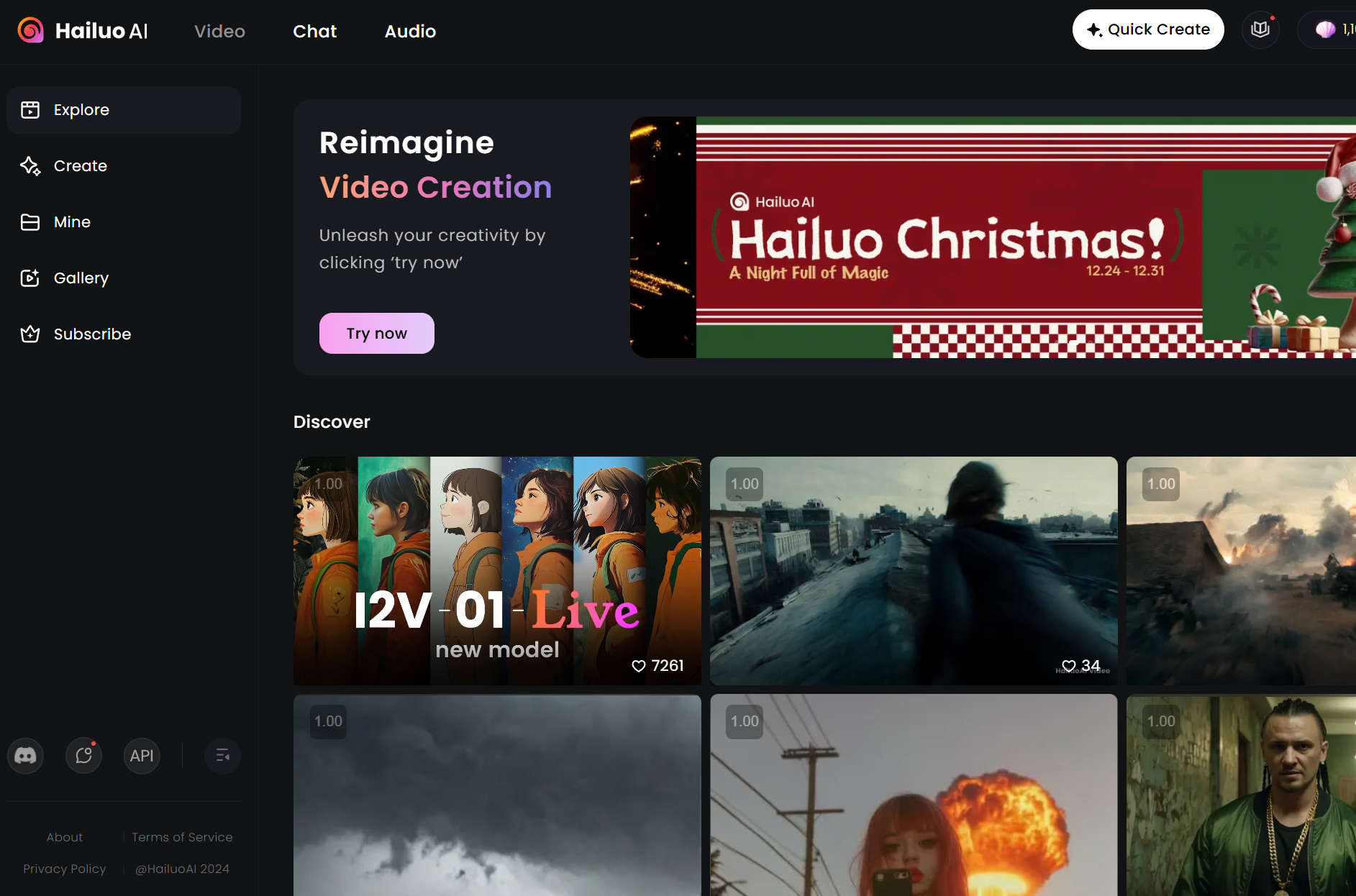1356x896 pixels.
Task: Select Create in the sidebar
Action: click(124, 166)
